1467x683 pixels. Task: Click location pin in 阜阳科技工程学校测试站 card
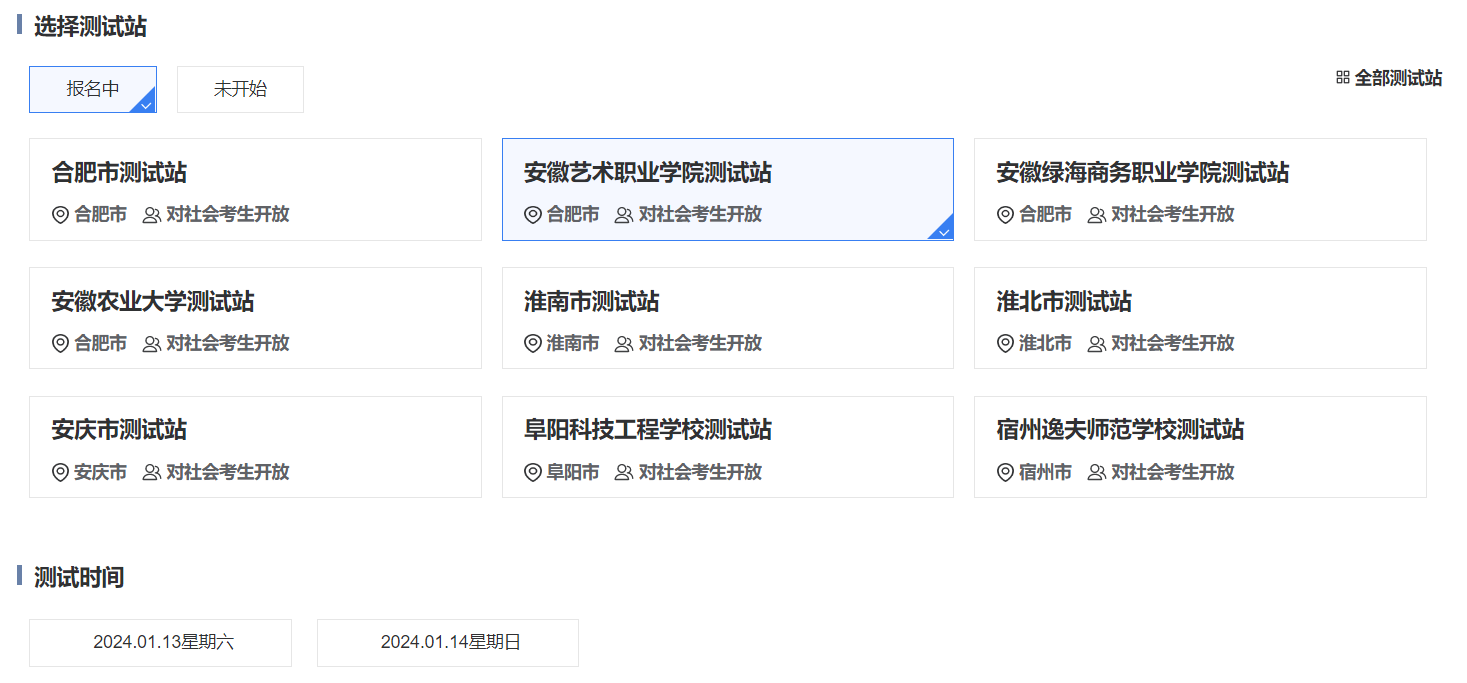[533, 472]
